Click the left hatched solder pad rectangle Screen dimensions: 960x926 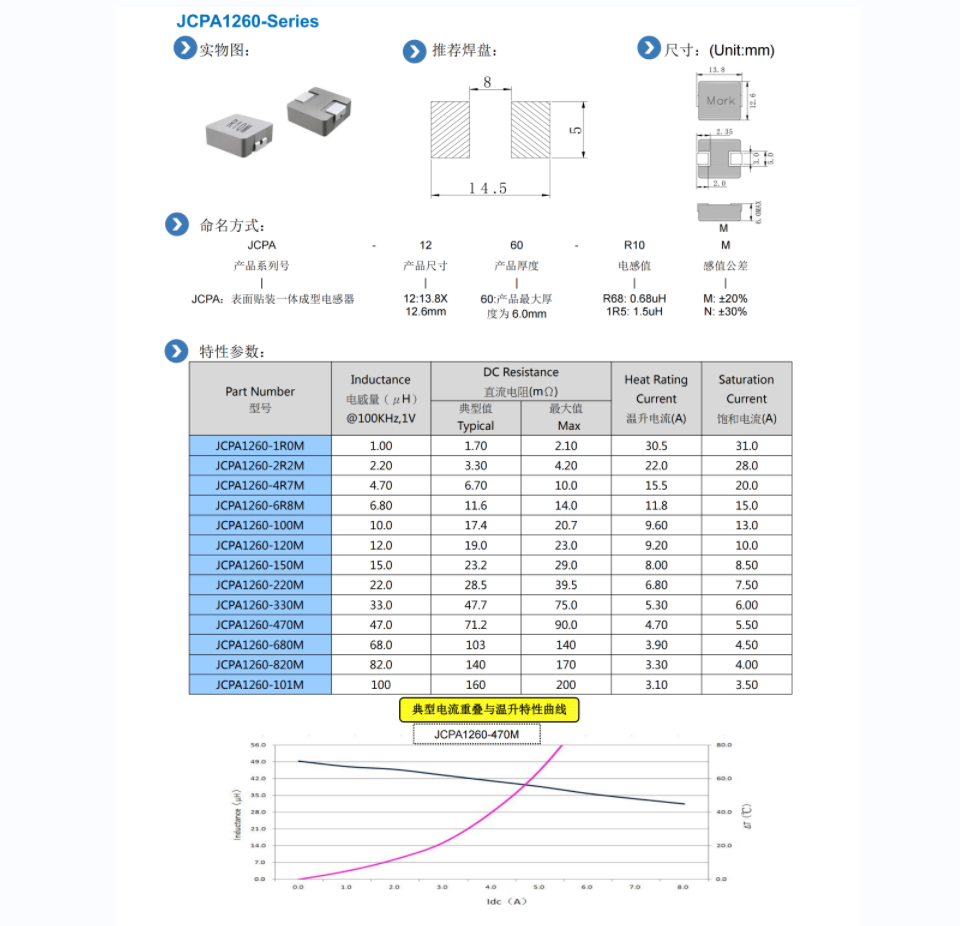[450, 130]
